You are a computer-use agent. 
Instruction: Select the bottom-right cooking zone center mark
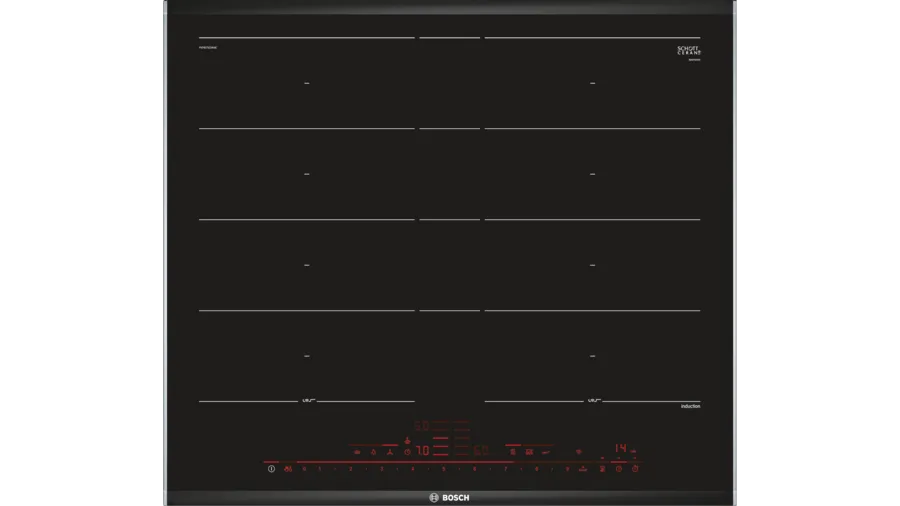click(592, 356)
